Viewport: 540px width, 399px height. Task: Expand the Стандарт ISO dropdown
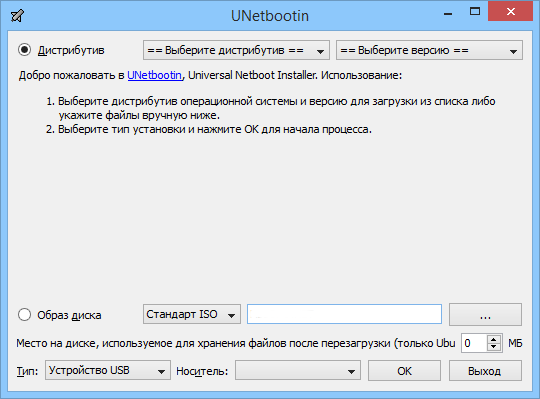point(192,314)
